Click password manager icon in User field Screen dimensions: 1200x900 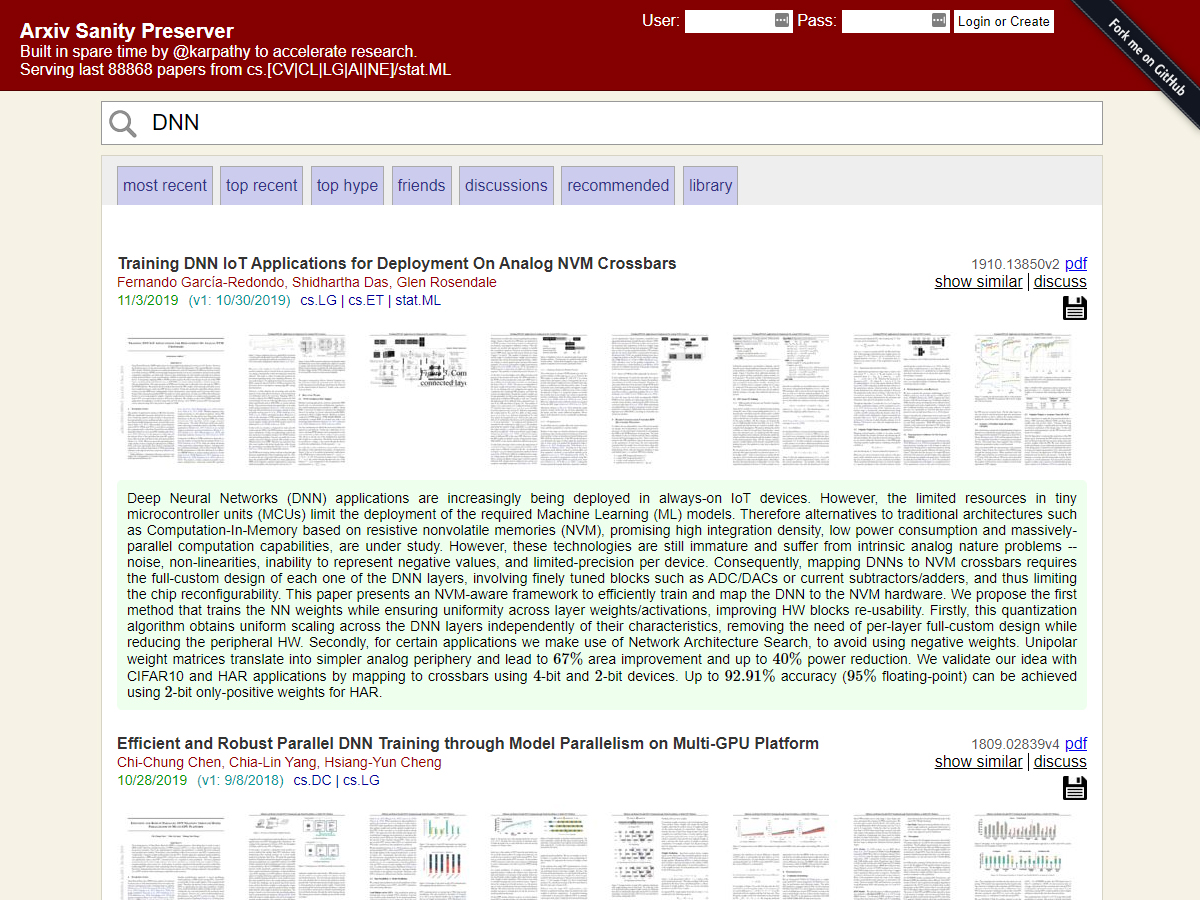coord(782,21)
